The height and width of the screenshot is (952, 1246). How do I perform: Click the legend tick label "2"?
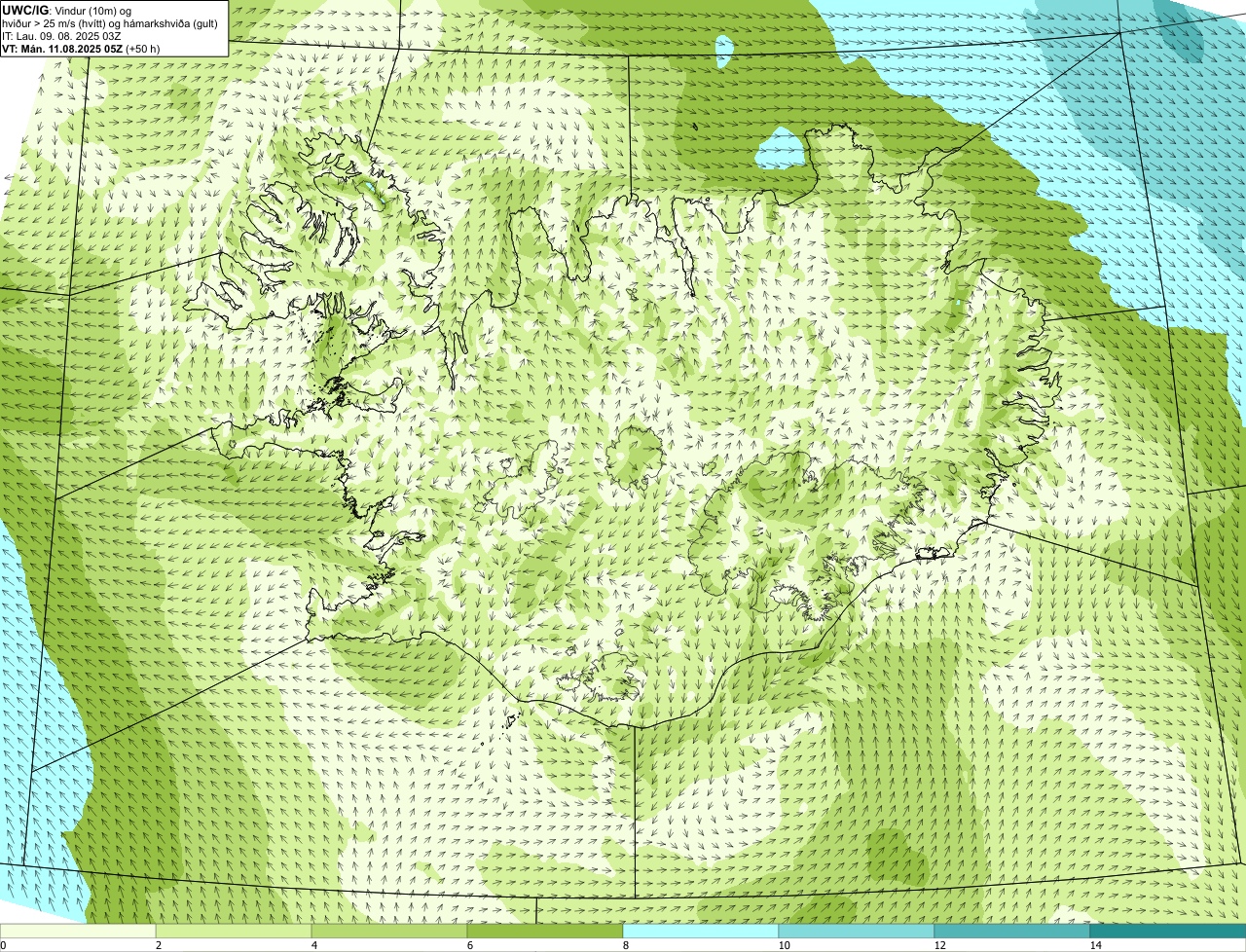[x=159, y=945]
